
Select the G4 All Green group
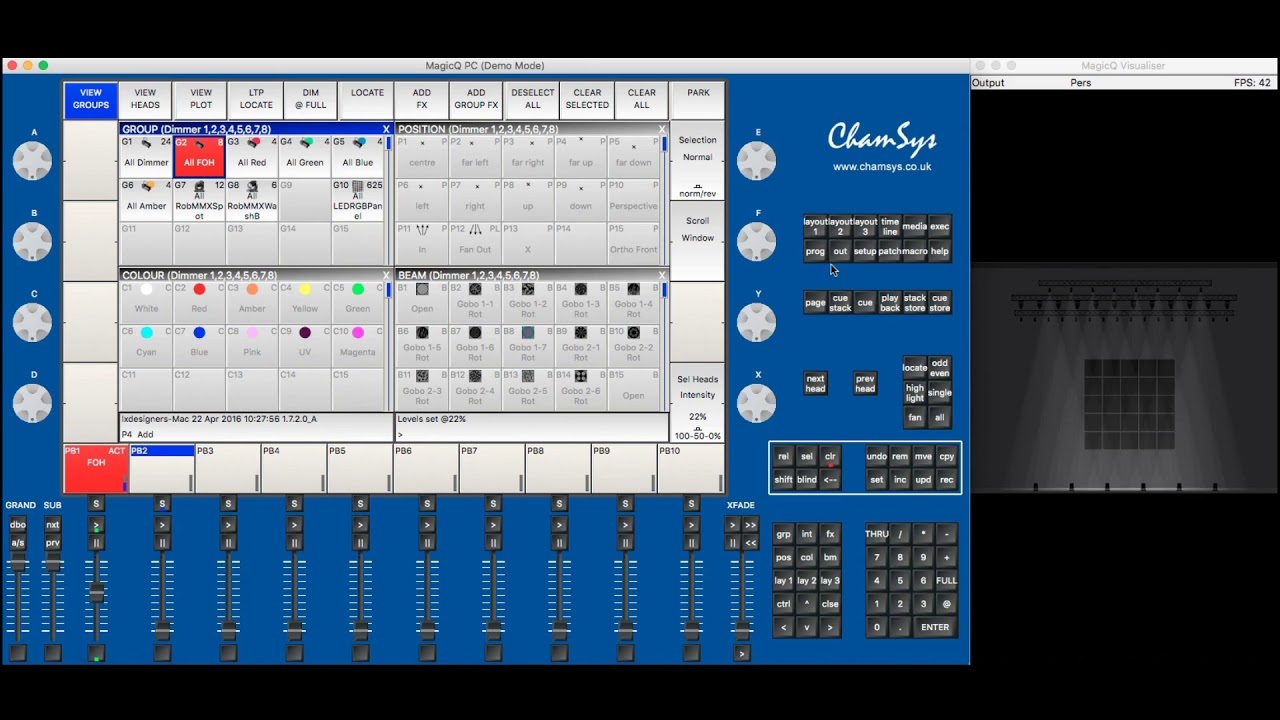[305, 156]
